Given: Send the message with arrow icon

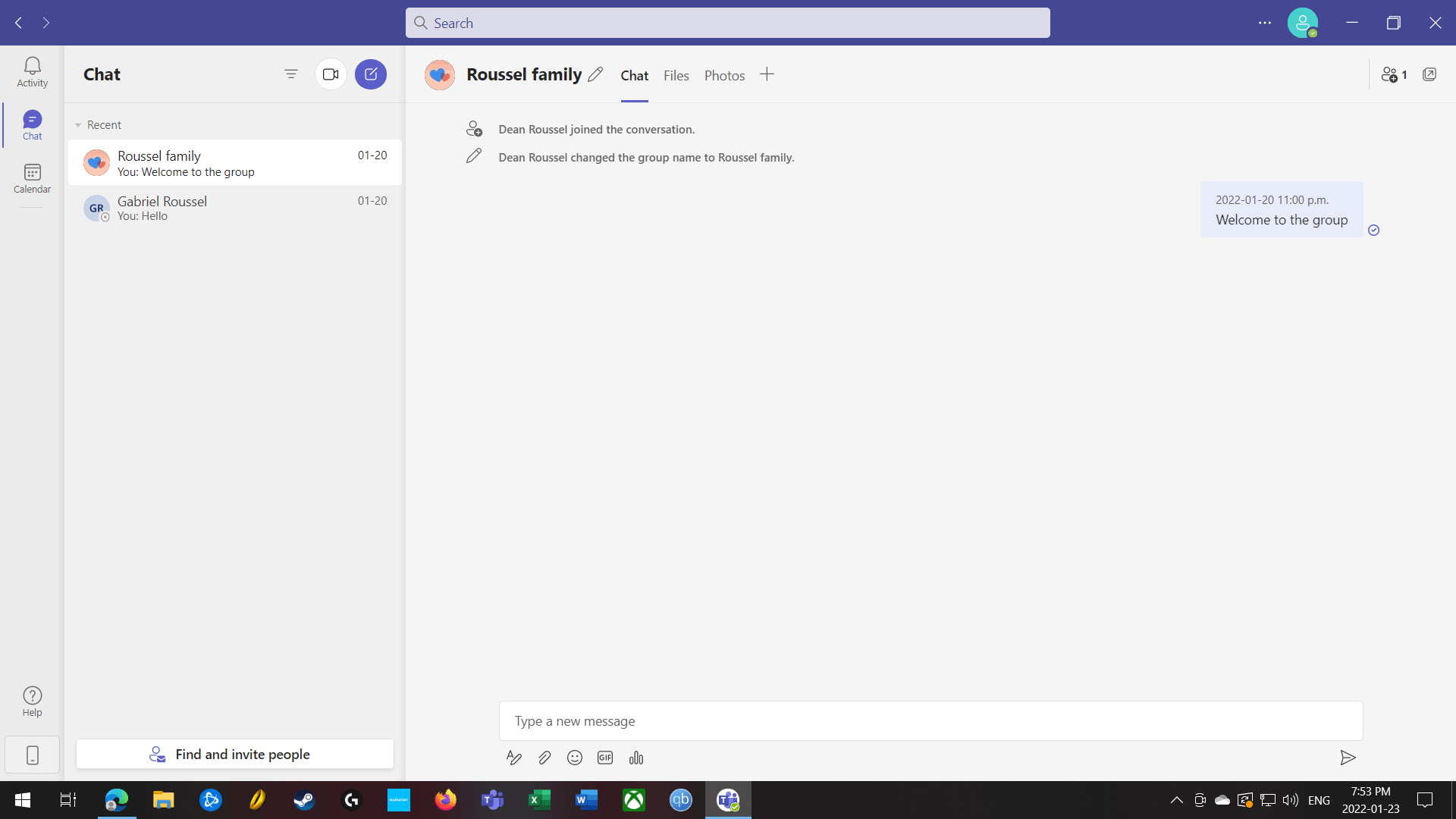Looking at the screenshot, I should point(1348,758).
